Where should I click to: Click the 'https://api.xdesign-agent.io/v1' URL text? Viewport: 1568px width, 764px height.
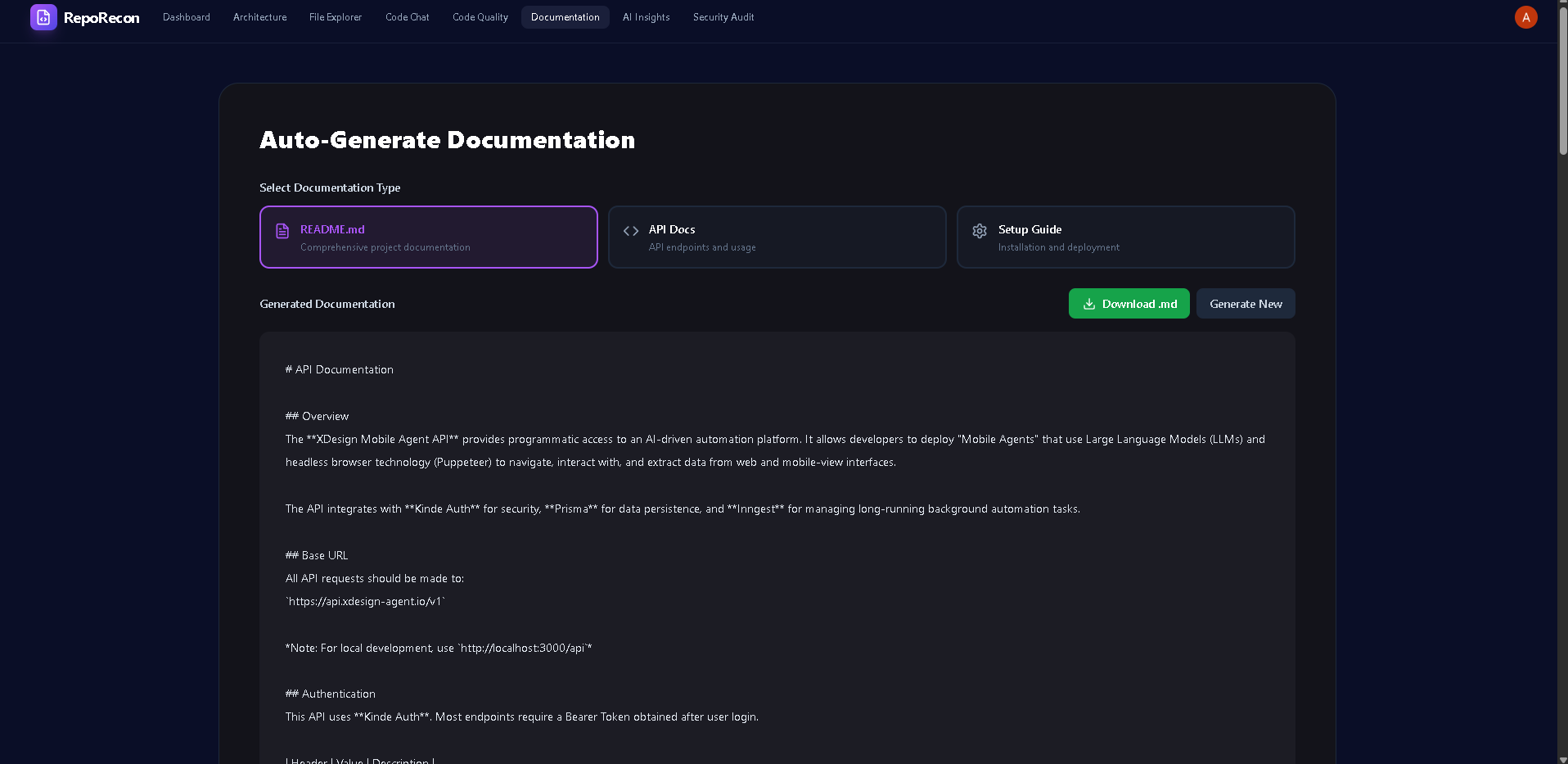(x=365, y=602)
